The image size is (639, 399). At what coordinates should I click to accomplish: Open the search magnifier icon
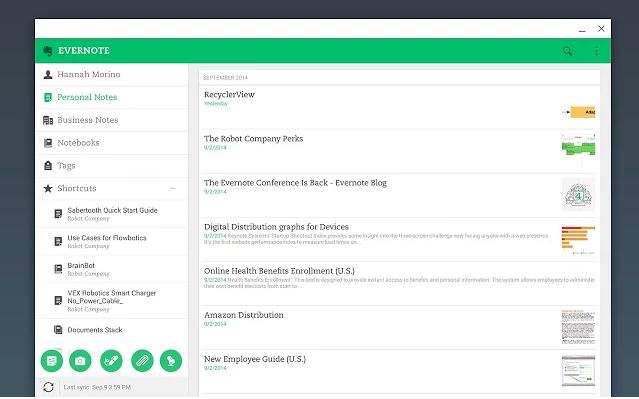point(567,51)
